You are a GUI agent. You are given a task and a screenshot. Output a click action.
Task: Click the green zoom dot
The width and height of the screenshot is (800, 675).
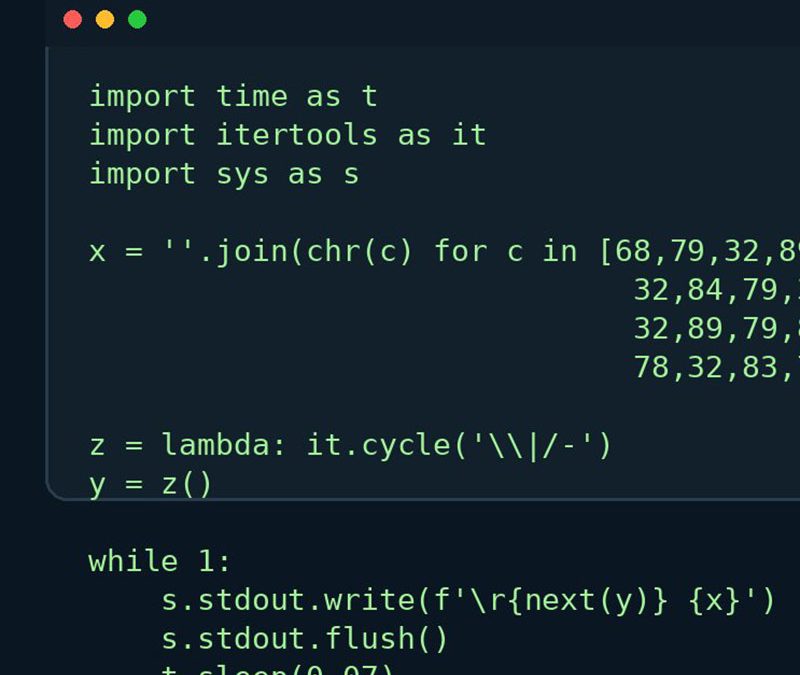pos(137,18)
